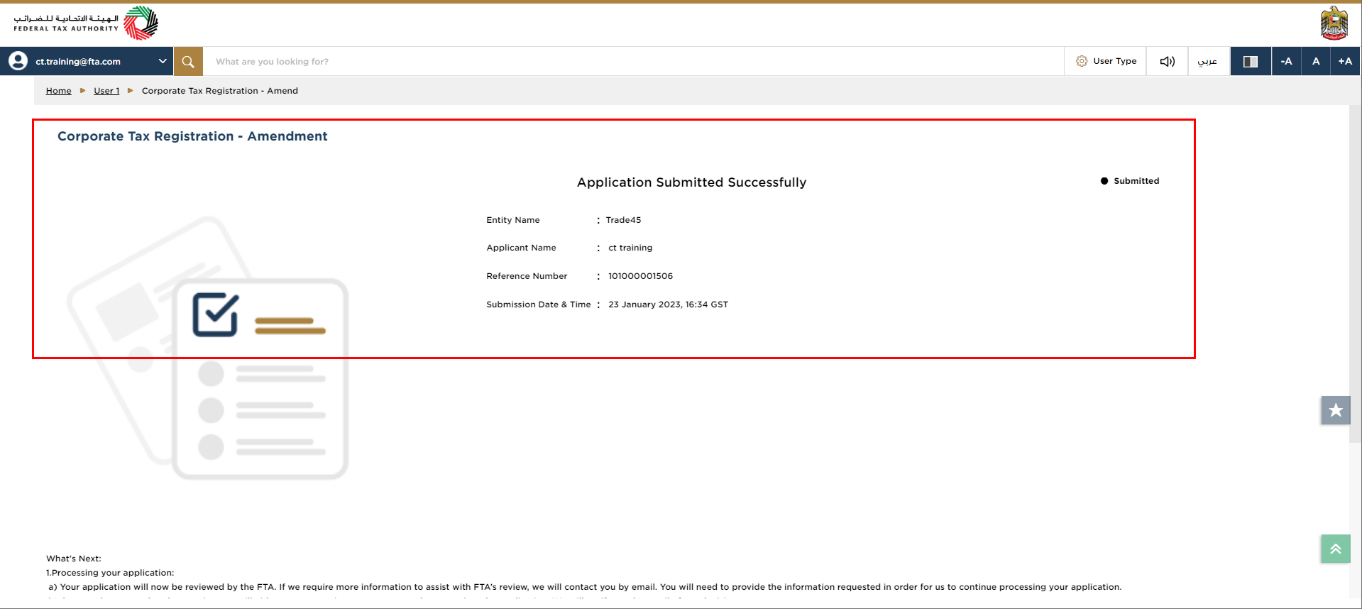Select the reference number 101000001506

pos(640,276)
